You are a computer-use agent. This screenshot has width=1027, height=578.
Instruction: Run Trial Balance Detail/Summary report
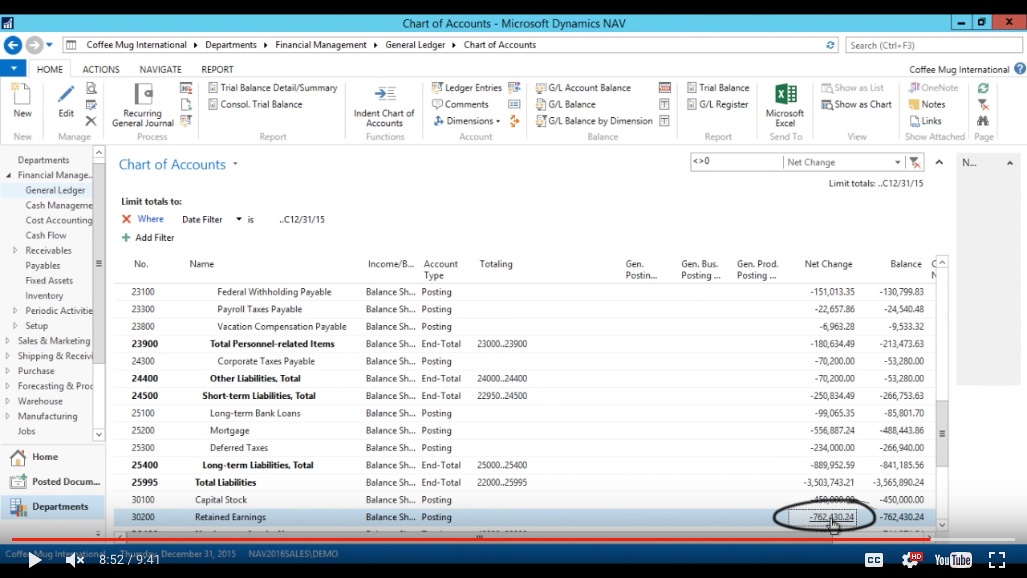[x=272, y=88]
